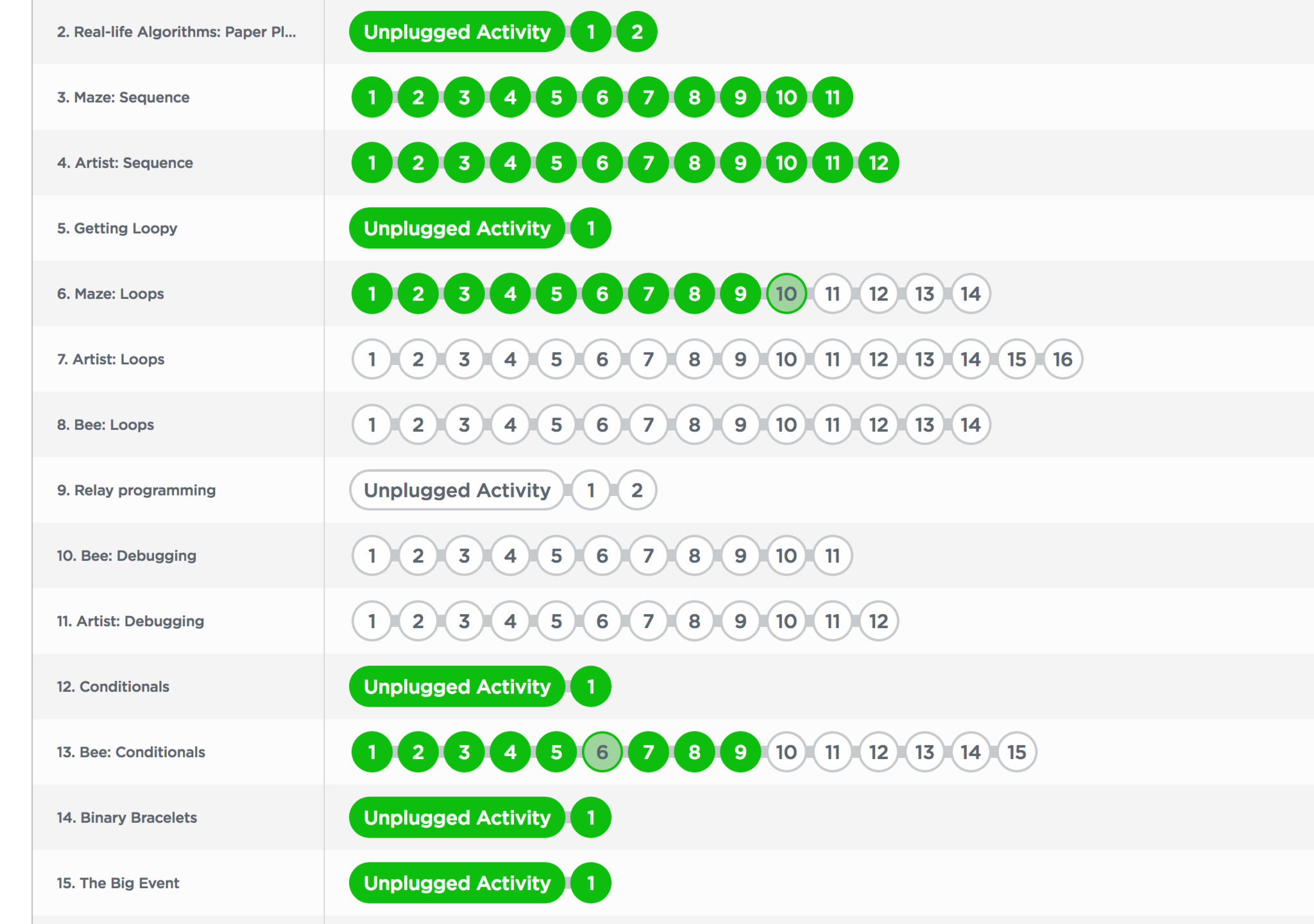Screen dimensions: 1314x924
Task: Open Binary Bracelets Unplugged Activity
Action: pos(457,817)
